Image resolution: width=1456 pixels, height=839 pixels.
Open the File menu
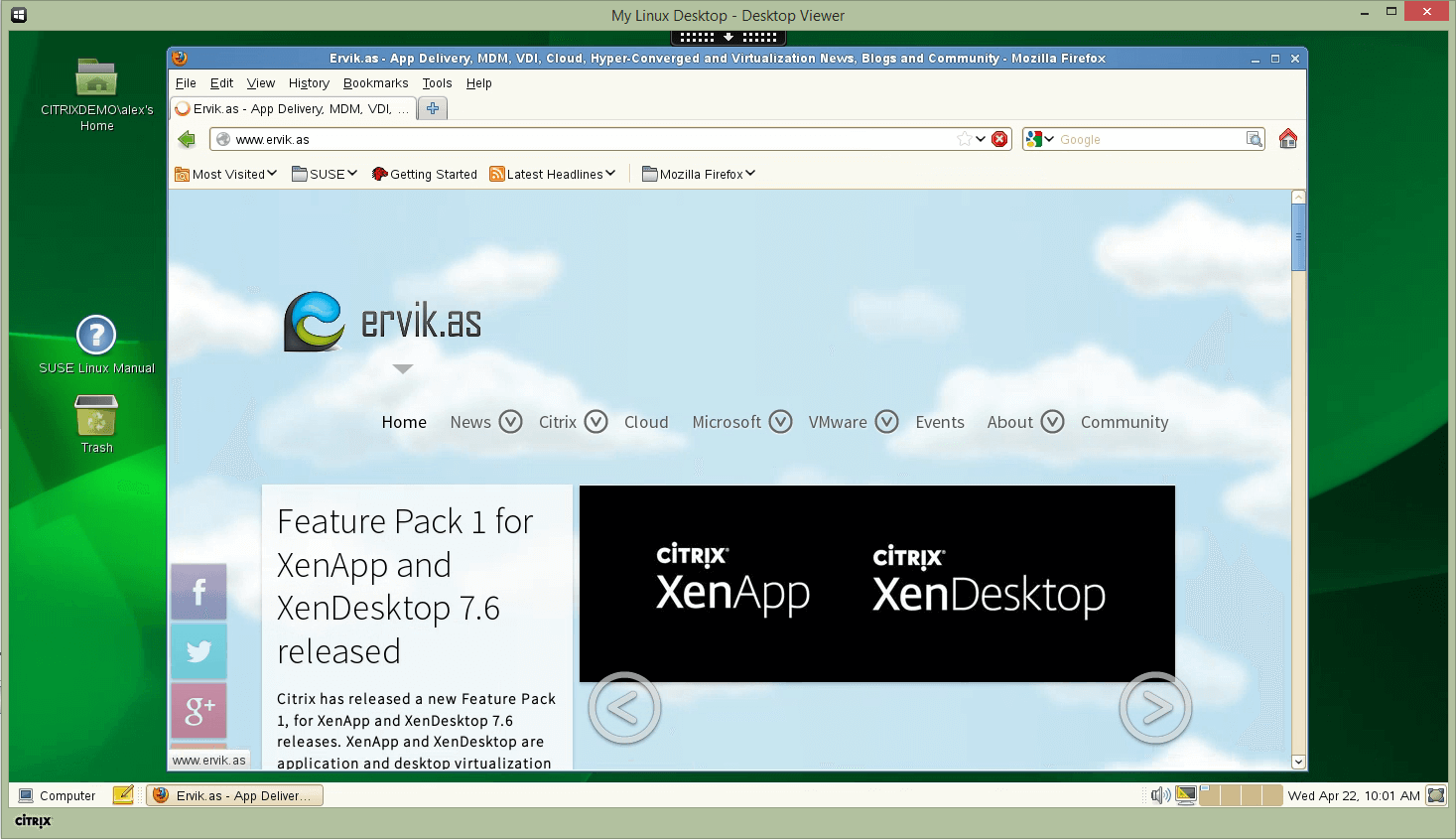(x=186, y=83)
